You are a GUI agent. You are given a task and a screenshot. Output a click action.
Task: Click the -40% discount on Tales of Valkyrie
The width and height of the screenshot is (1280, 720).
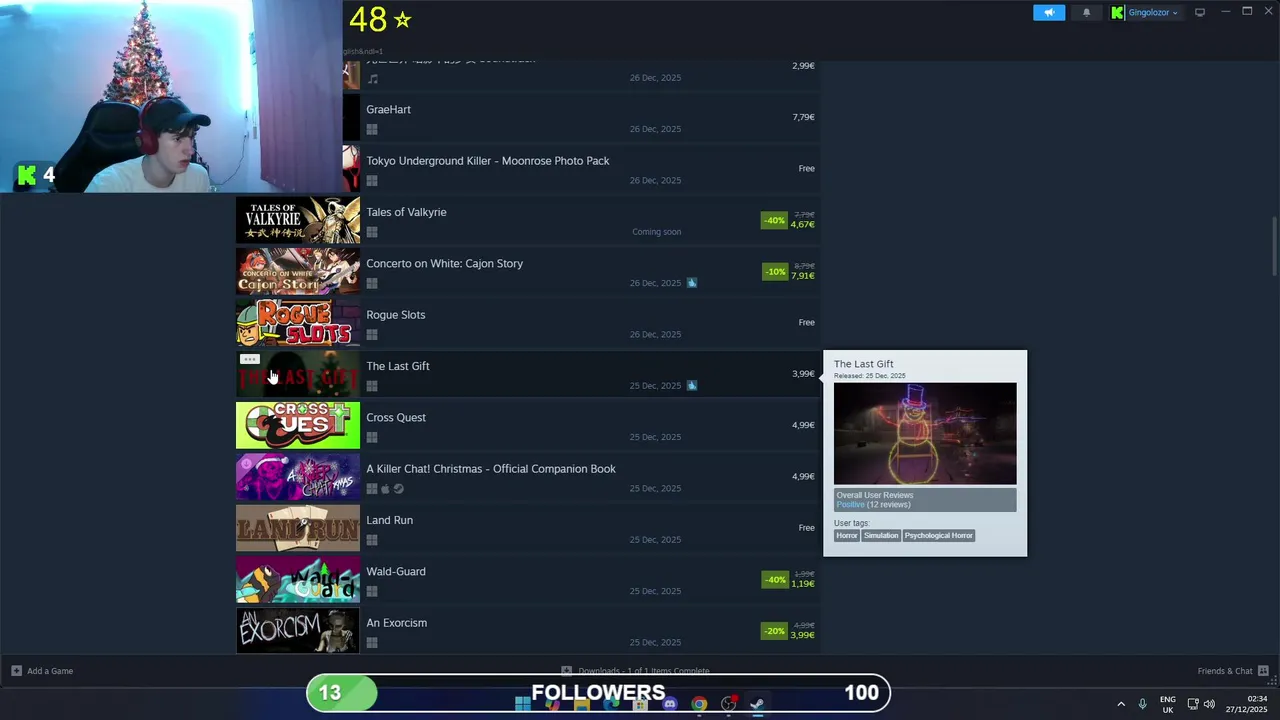coord(774,220)
